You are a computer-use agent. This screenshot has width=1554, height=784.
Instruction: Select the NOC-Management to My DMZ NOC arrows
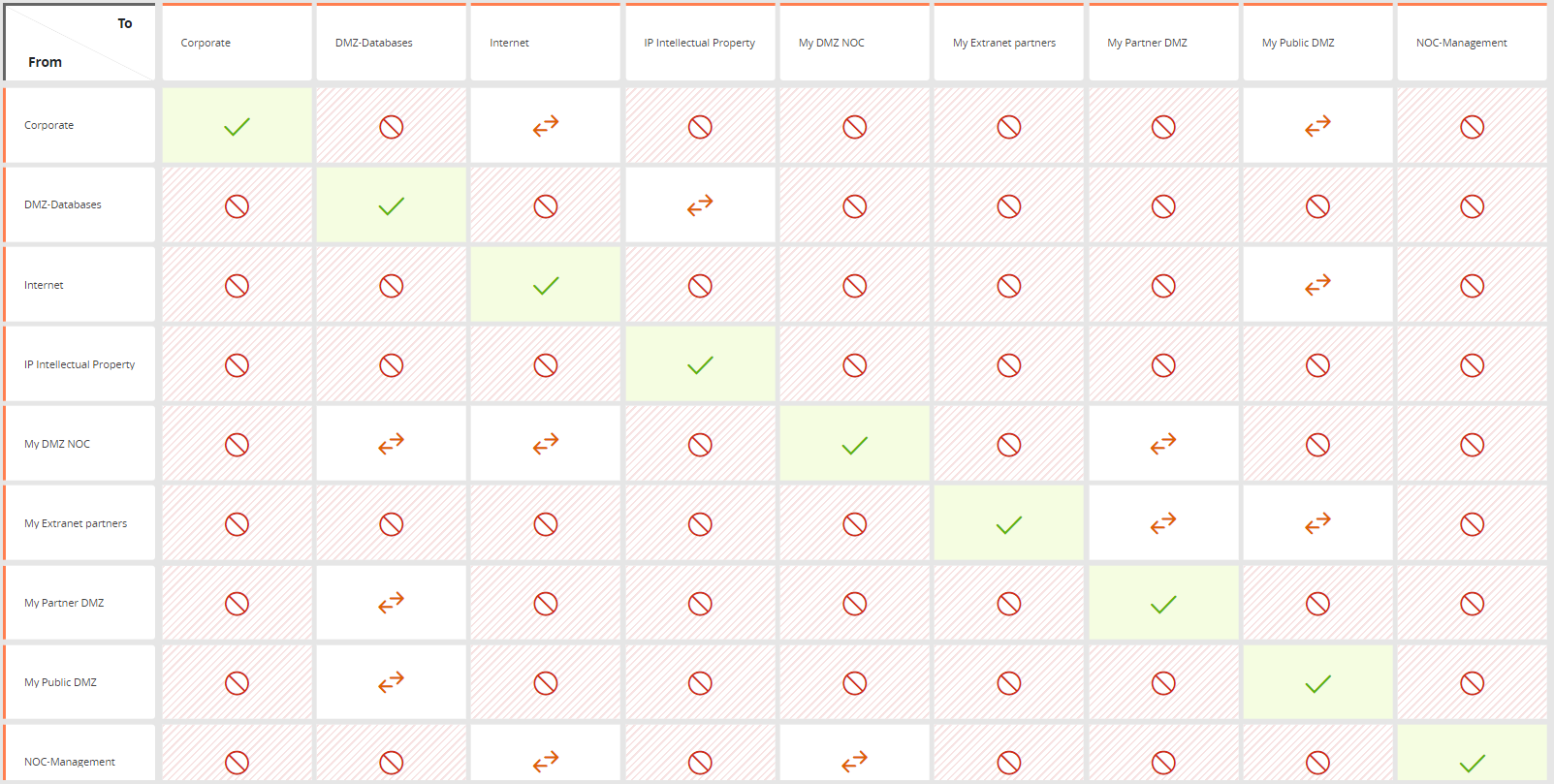[854, 762]
